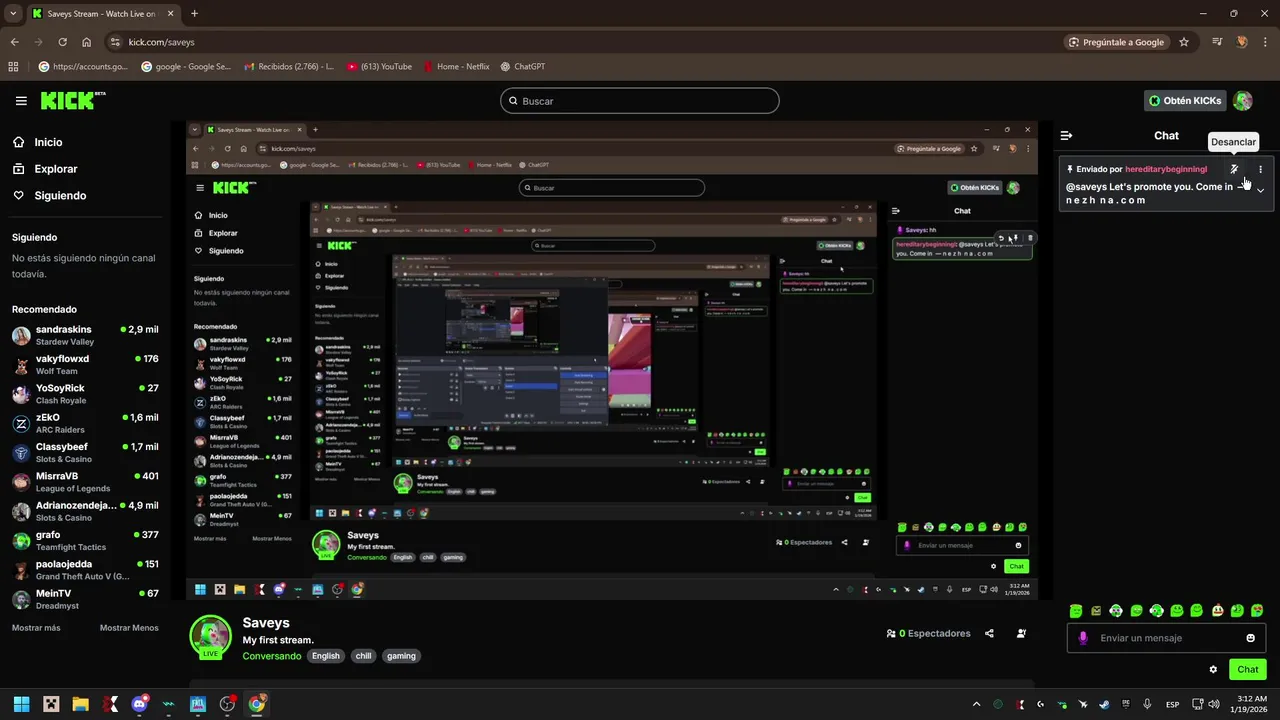This screenshot has height=720, width=1280.
Task: Open the emoji picker in message box
Action: [x=1250, y=638]
